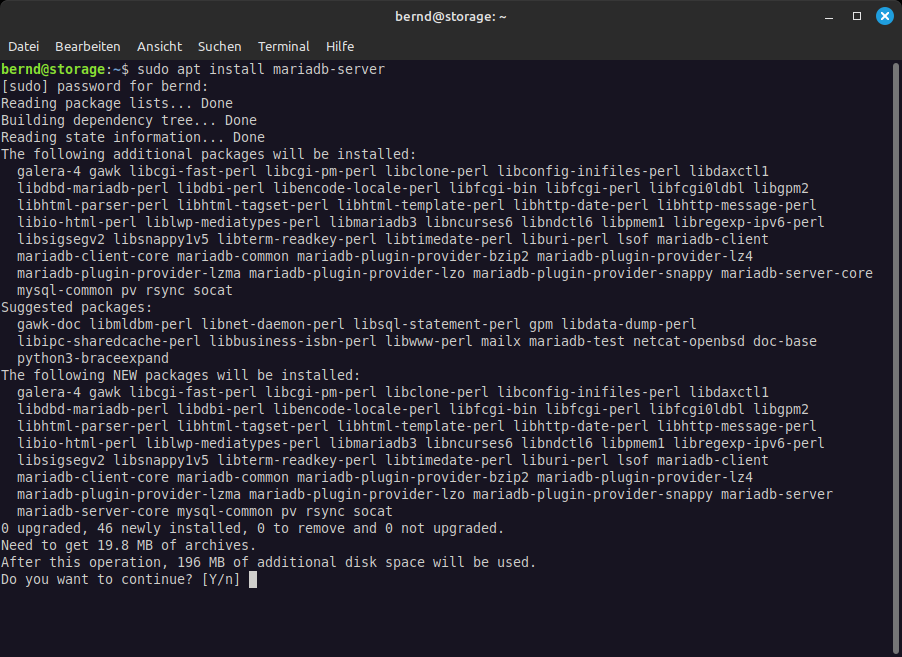Click the title bar text bernd@storage: ~
Image resolution: width=902 pixels, height=657 pixels.
[450, 17]
